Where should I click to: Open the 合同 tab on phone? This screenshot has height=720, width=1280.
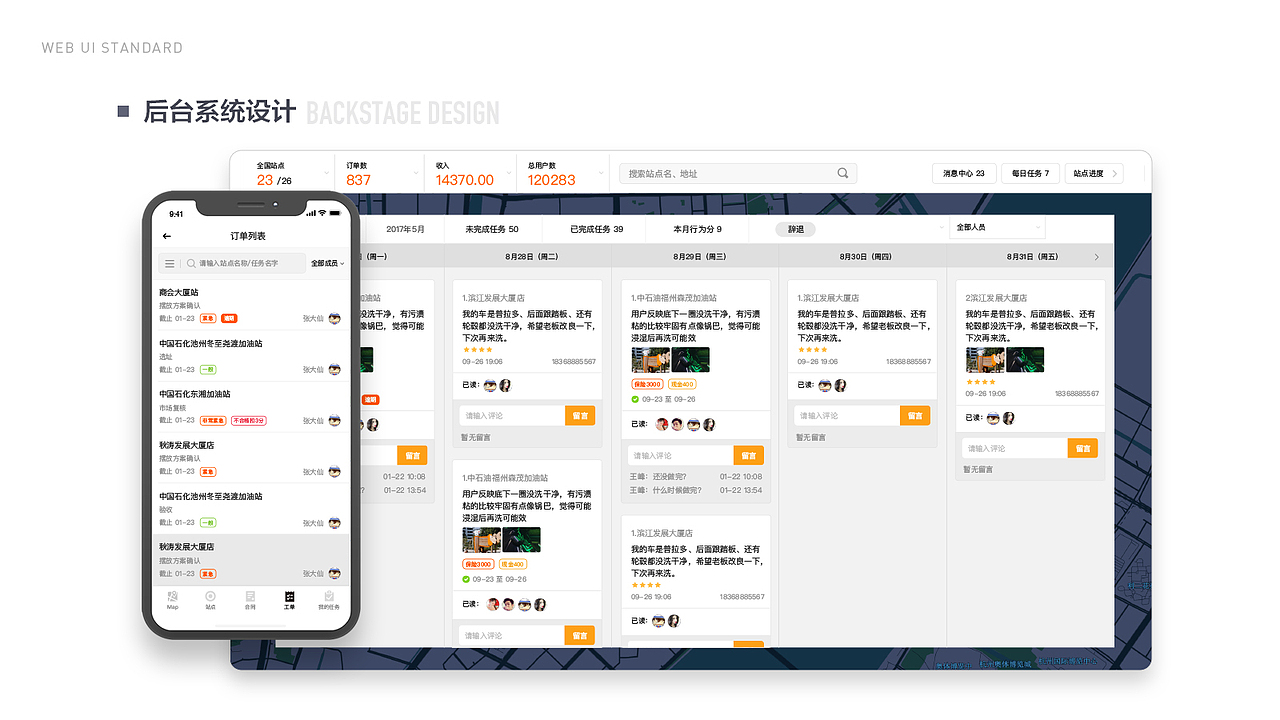(250, 600)
